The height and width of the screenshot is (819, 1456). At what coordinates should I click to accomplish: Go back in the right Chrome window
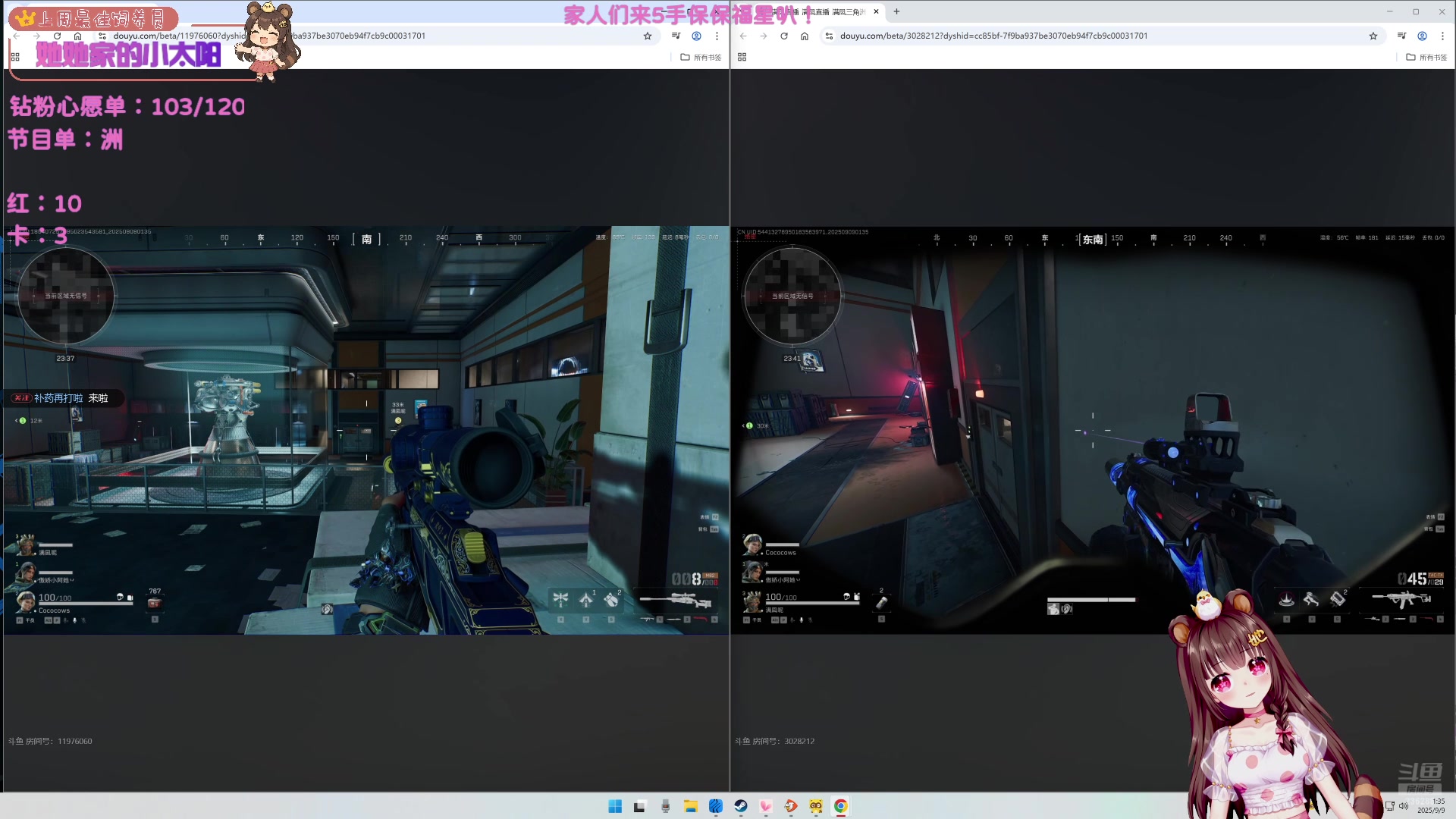pos(743,36)
